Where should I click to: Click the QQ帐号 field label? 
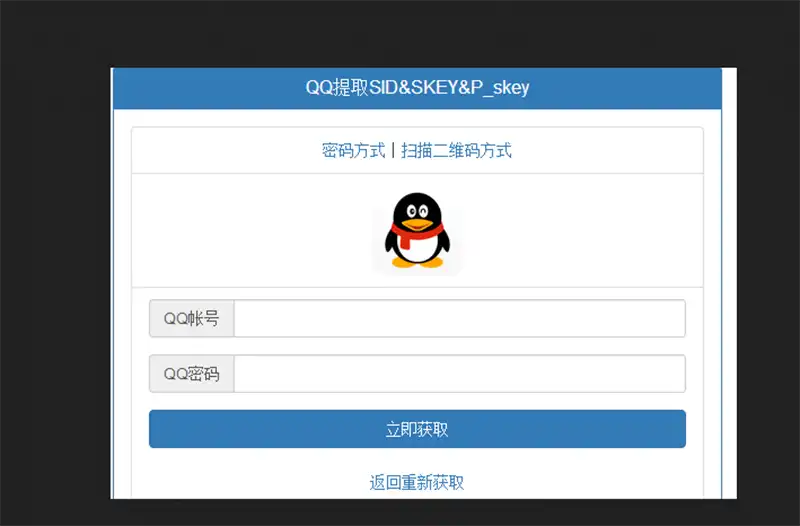[191, 318]
